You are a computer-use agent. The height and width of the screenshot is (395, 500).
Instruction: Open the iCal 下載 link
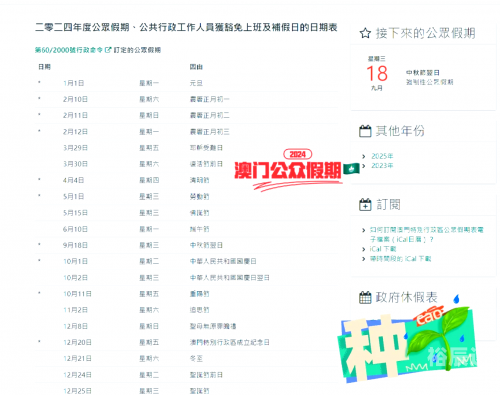(383, 249)
